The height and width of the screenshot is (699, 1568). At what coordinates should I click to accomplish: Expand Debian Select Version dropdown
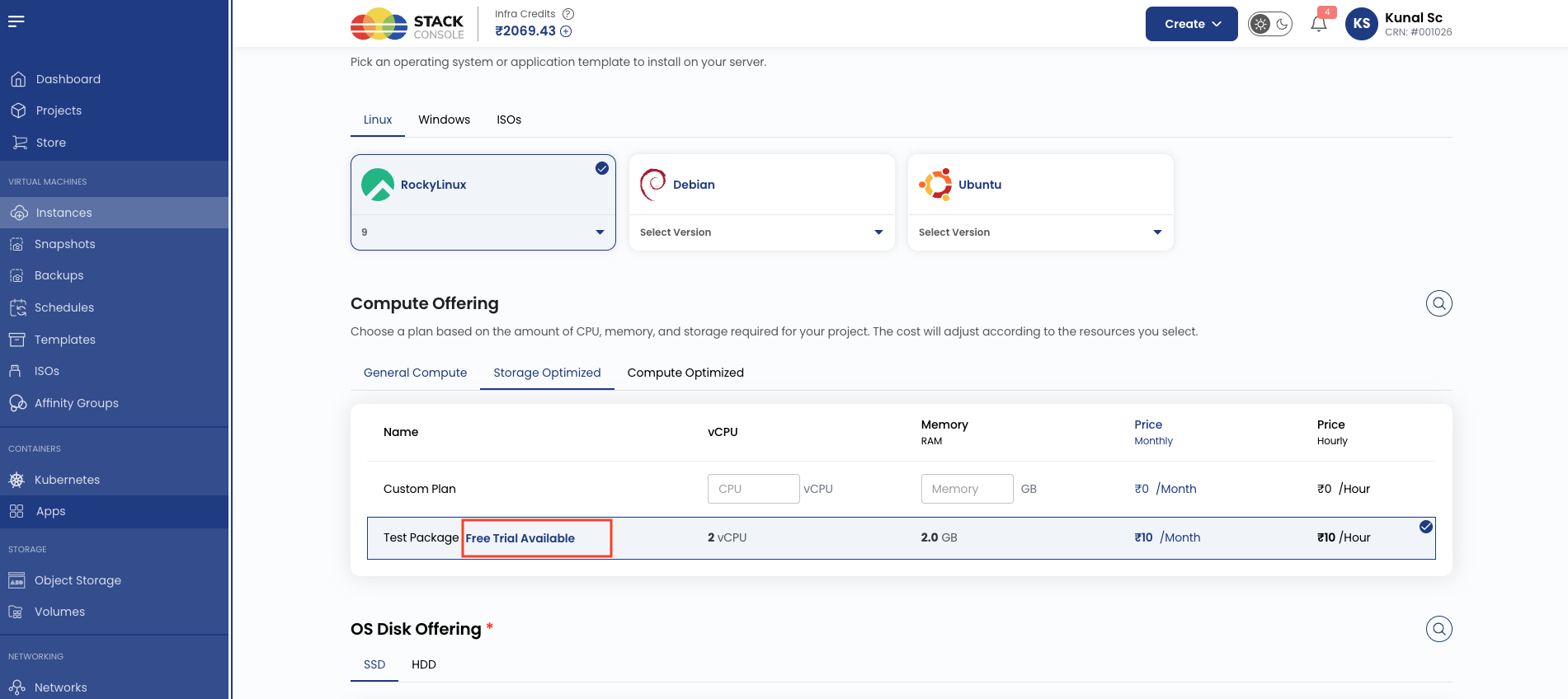[762, 232]
